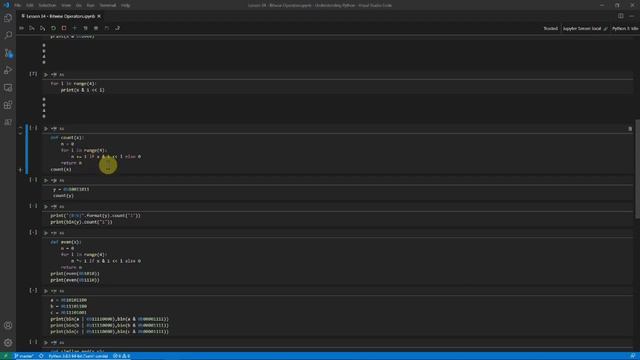Select the Python 3 kernel picker

625,29
